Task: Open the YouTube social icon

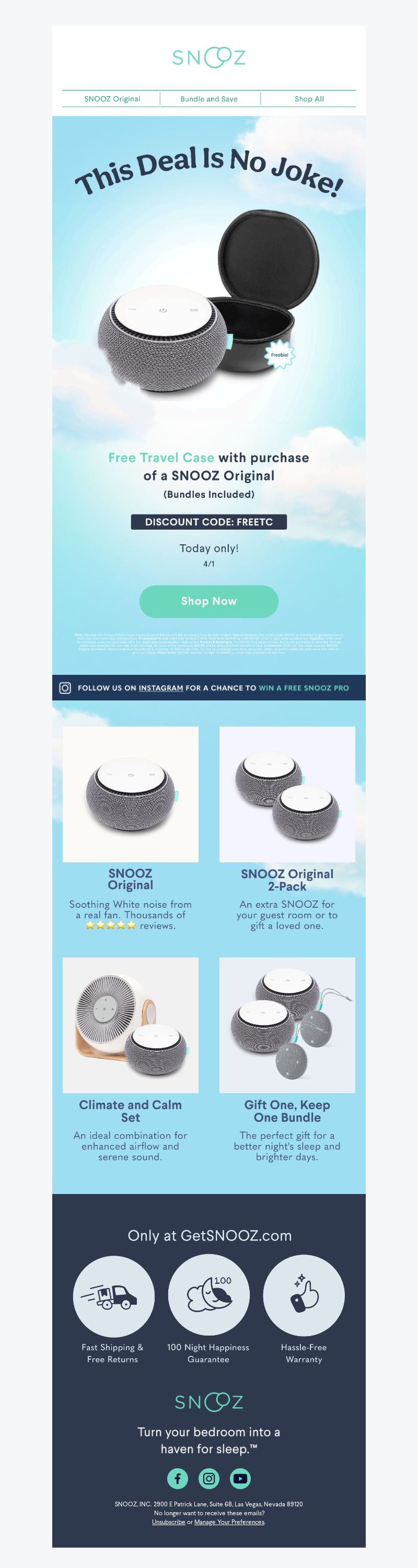Action: click(240, 1477)
